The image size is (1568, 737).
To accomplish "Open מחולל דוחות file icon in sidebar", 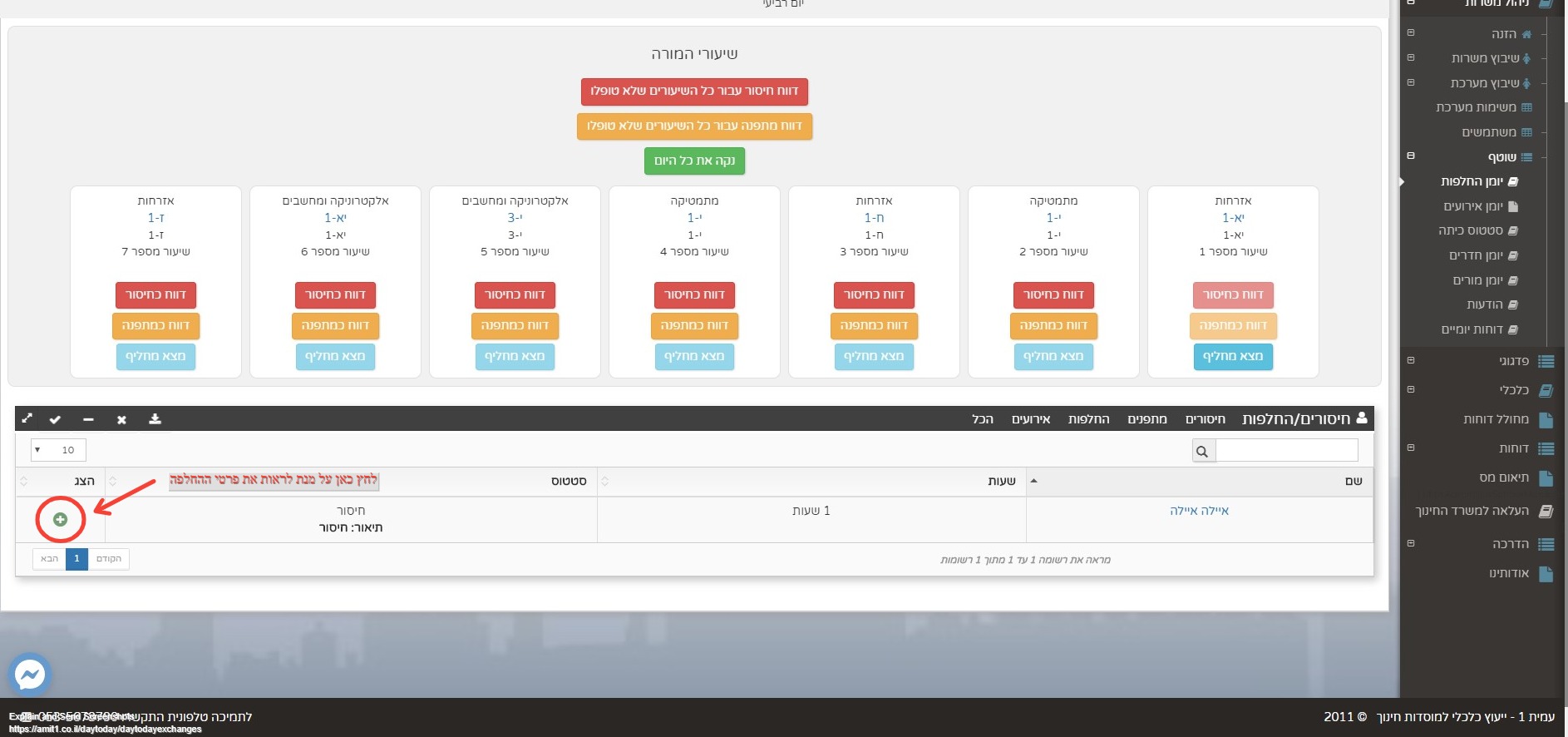I will click(1546, 419).
